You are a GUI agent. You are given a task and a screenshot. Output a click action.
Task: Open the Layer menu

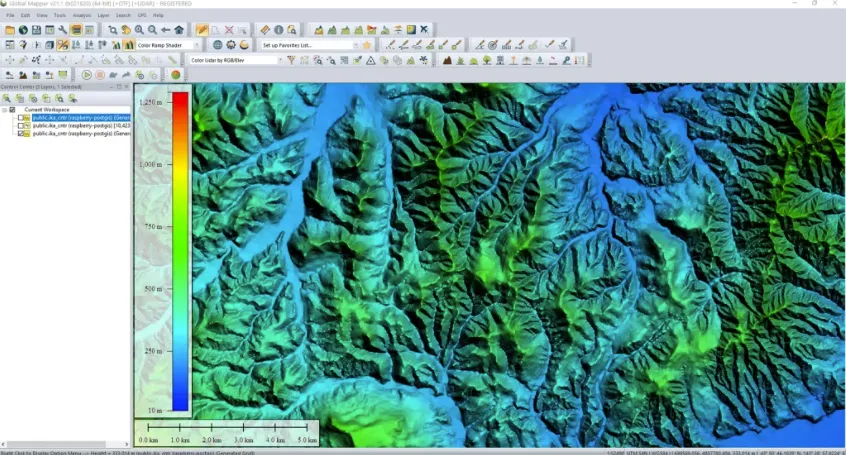tap(104, 16)
